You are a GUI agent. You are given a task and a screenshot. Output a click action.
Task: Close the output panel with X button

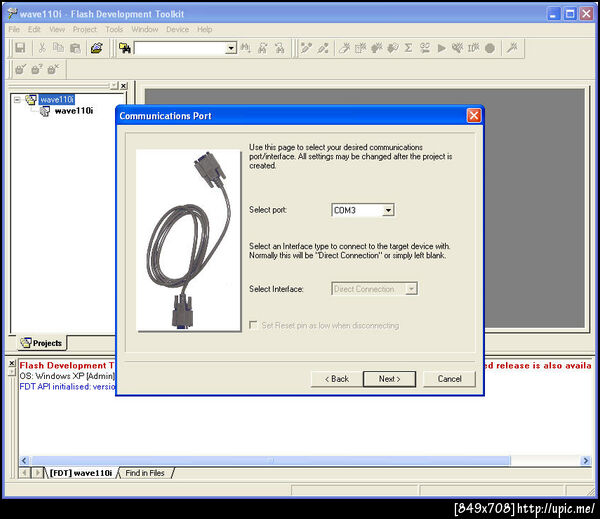pyautogui.click(x=12, y=363)
